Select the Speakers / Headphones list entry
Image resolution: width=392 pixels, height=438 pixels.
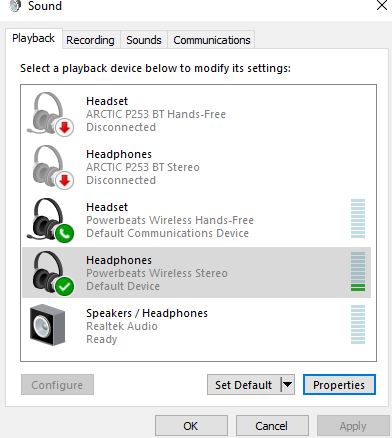[196, 325]
